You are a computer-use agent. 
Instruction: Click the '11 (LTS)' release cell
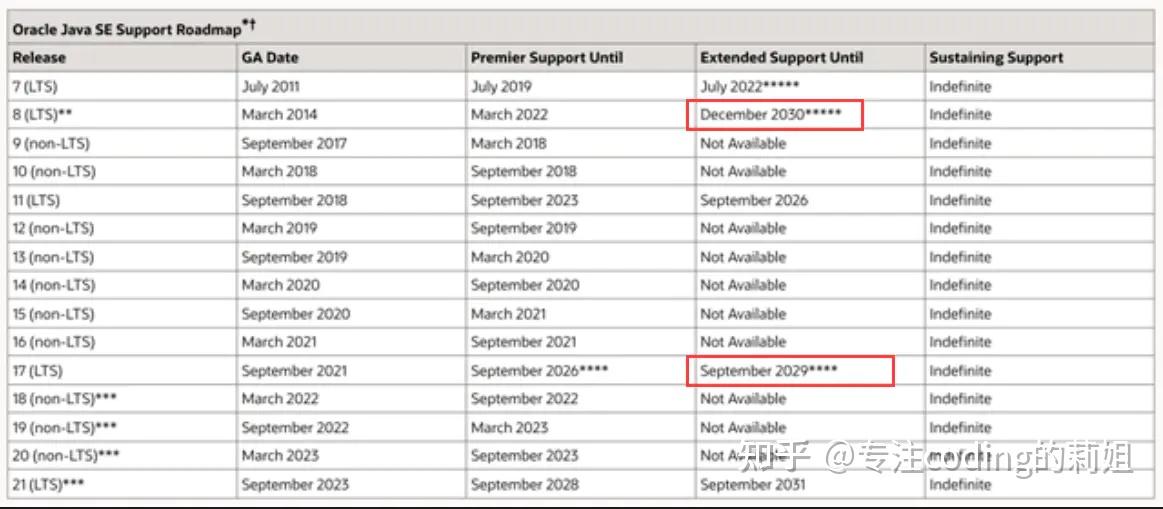[x=36, y=200]
